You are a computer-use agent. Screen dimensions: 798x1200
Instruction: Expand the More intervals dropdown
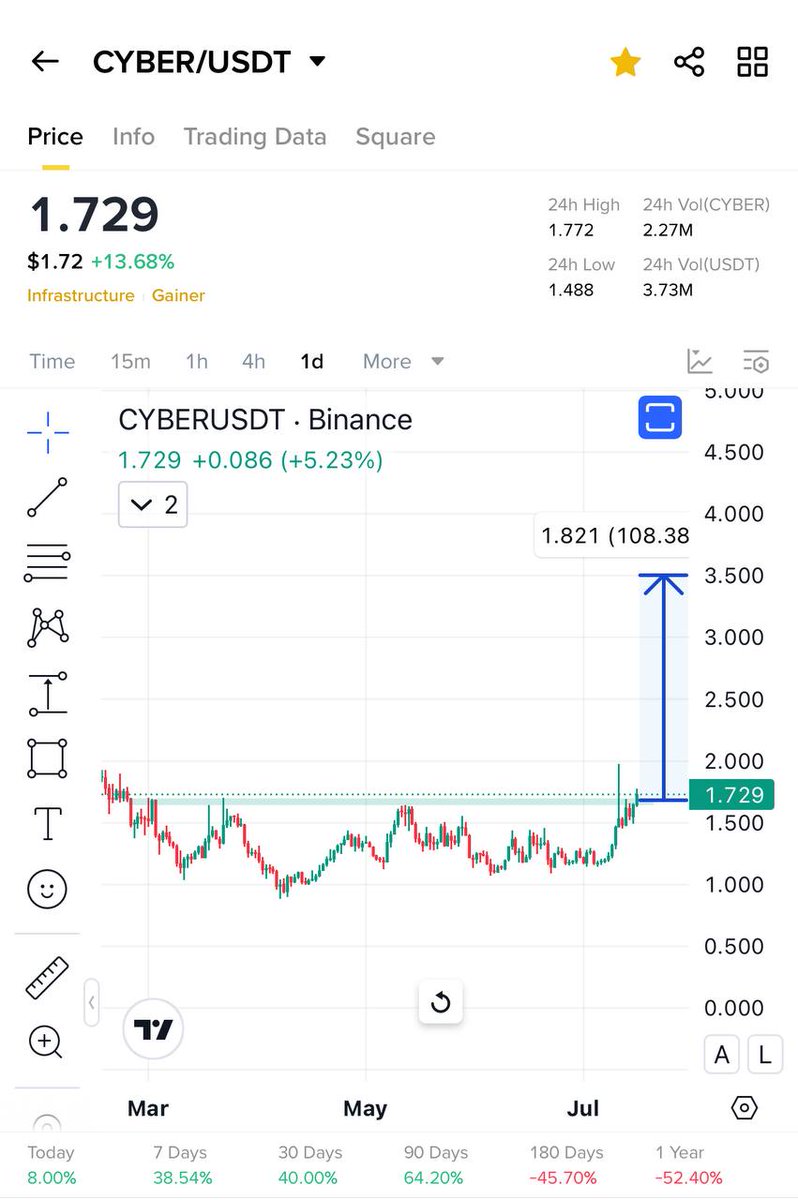click(403, 361)
